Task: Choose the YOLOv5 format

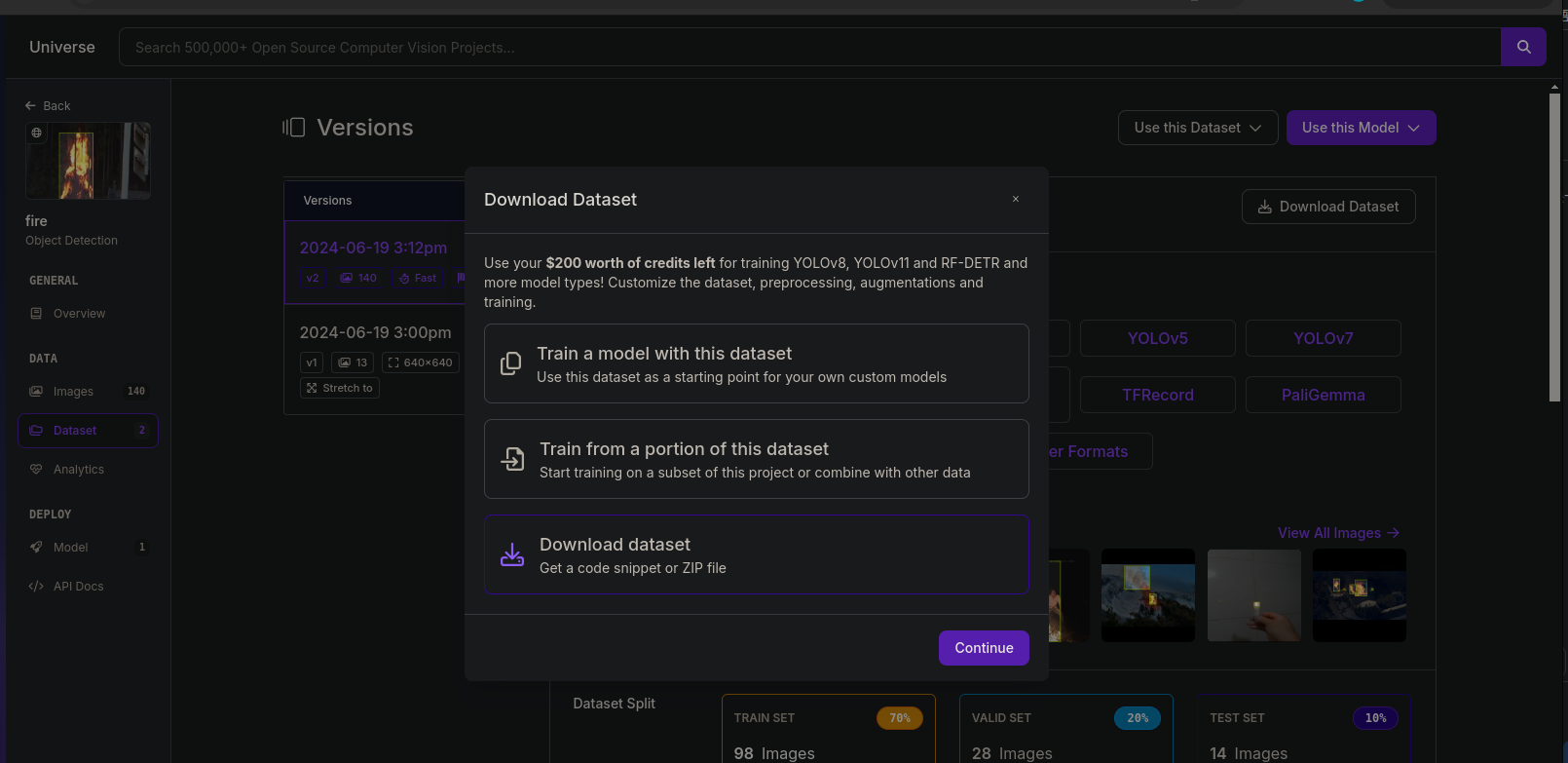Action: (x=1158, y=338)
